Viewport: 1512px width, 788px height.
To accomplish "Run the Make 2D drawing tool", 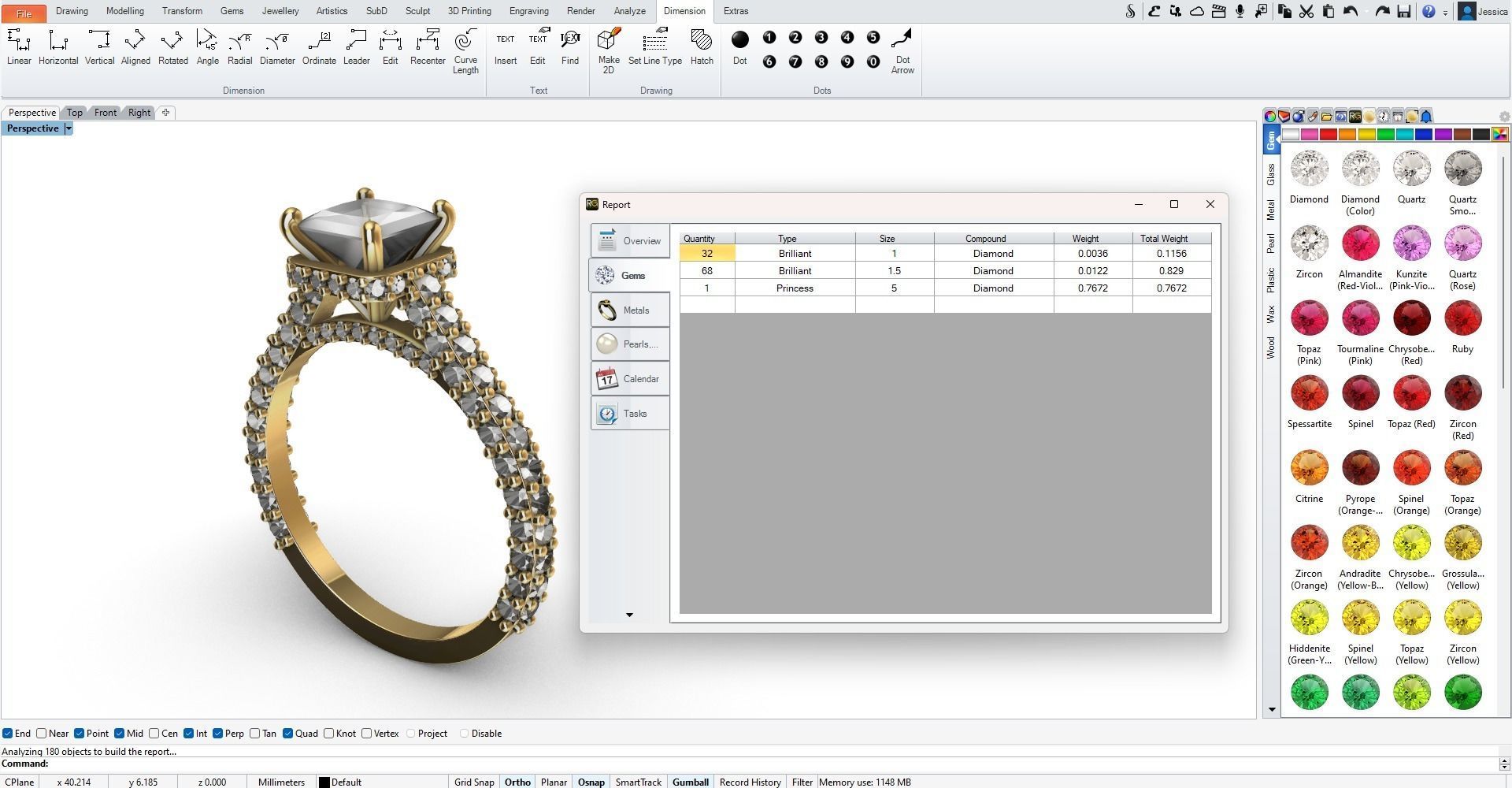I will (609, 51).
